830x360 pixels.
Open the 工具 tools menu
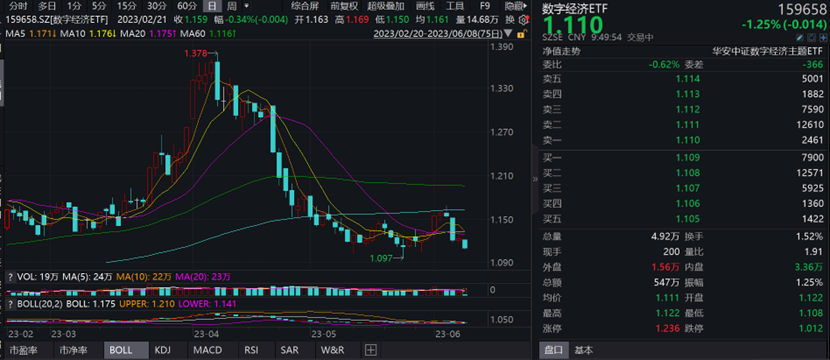point(455,6)
